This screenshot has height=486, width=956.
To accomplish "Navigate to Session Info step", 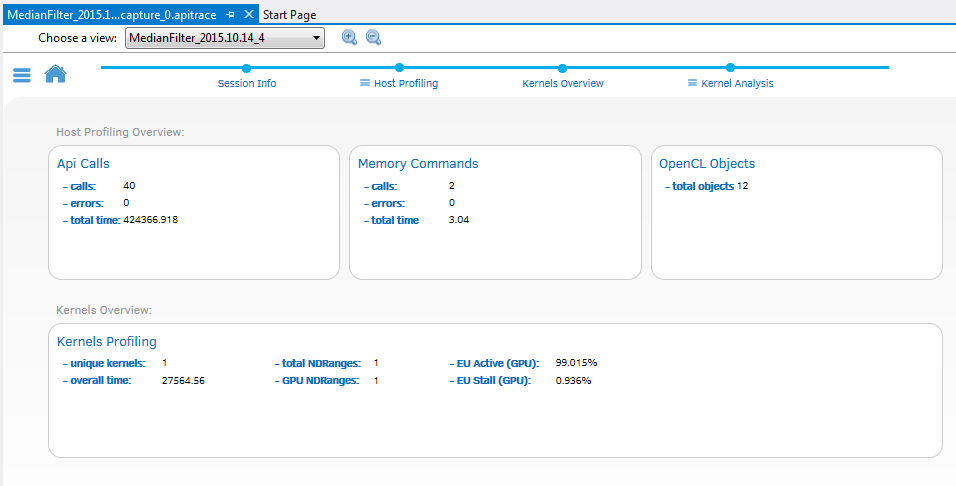I will click(x=247, y=83).
